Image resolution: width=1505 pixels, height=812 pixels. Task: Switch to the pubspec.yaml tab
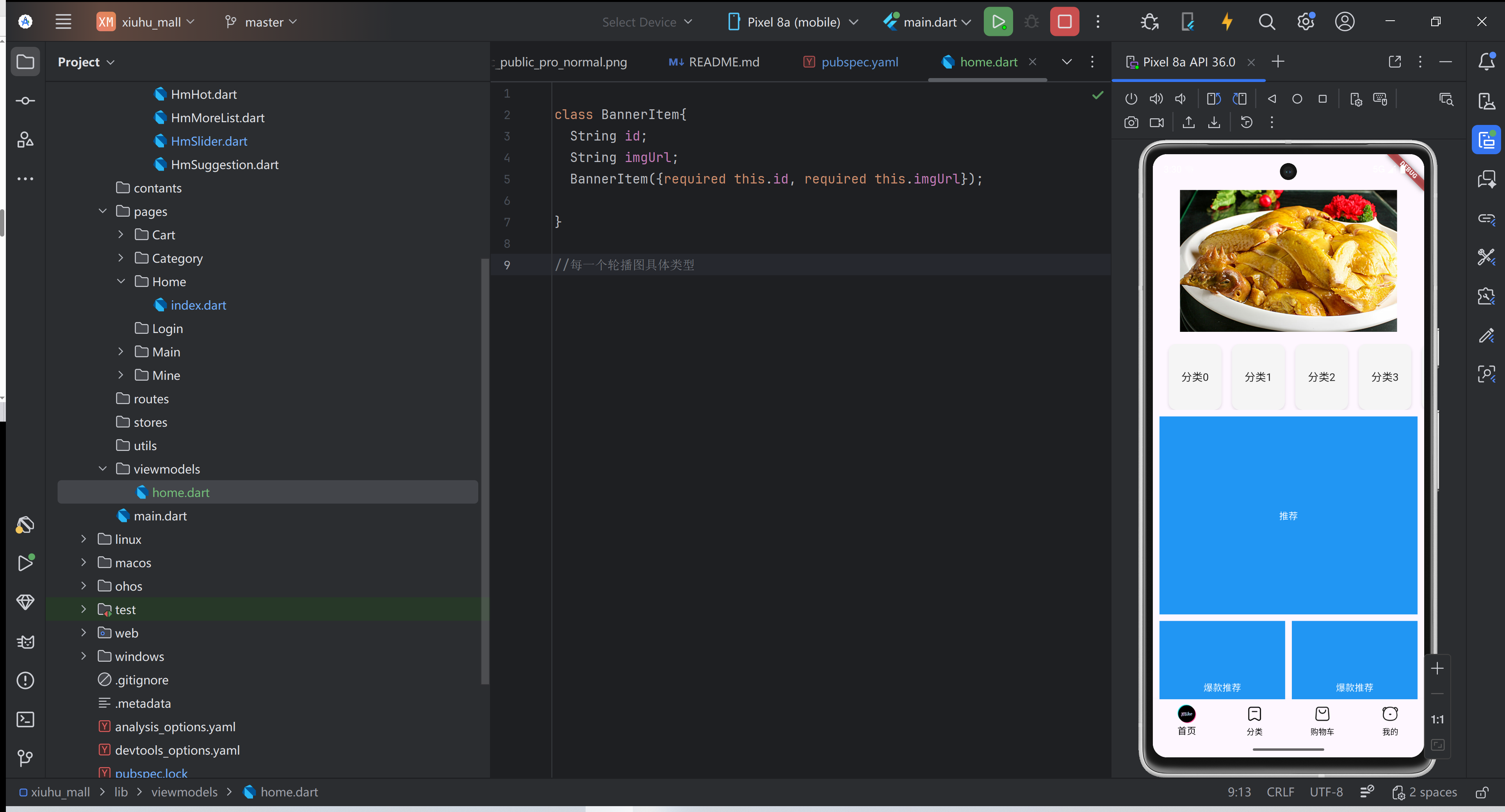click(x=859, y=62)
